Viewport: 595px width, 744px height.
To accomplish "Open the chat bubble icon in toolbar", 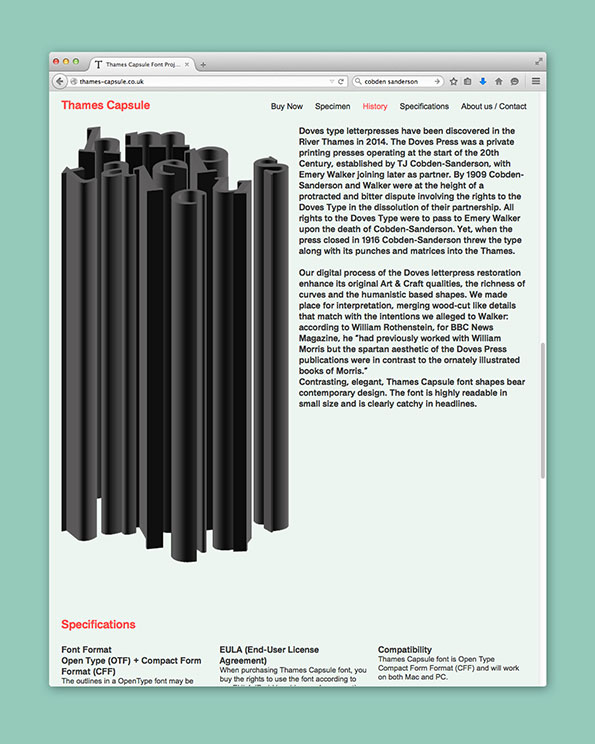I will [514, 82].
